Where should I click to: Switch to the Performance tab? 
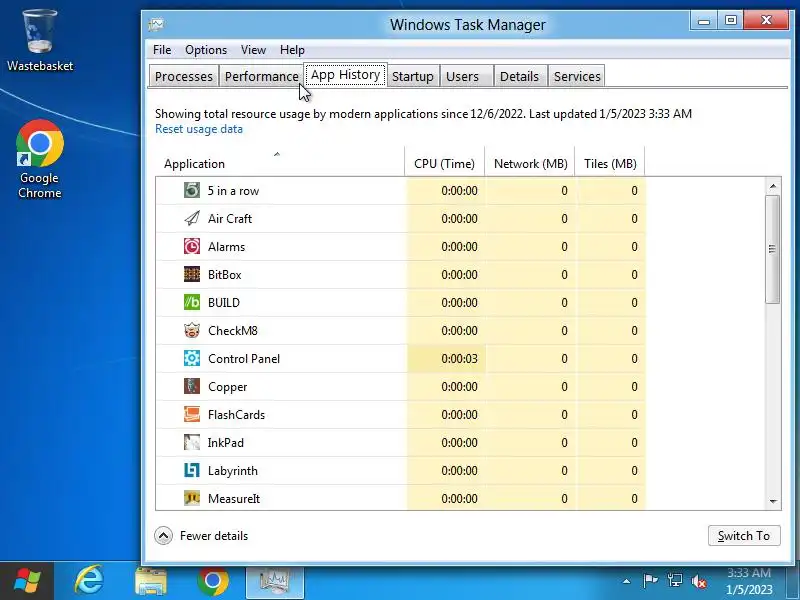[x=262, y=77]
